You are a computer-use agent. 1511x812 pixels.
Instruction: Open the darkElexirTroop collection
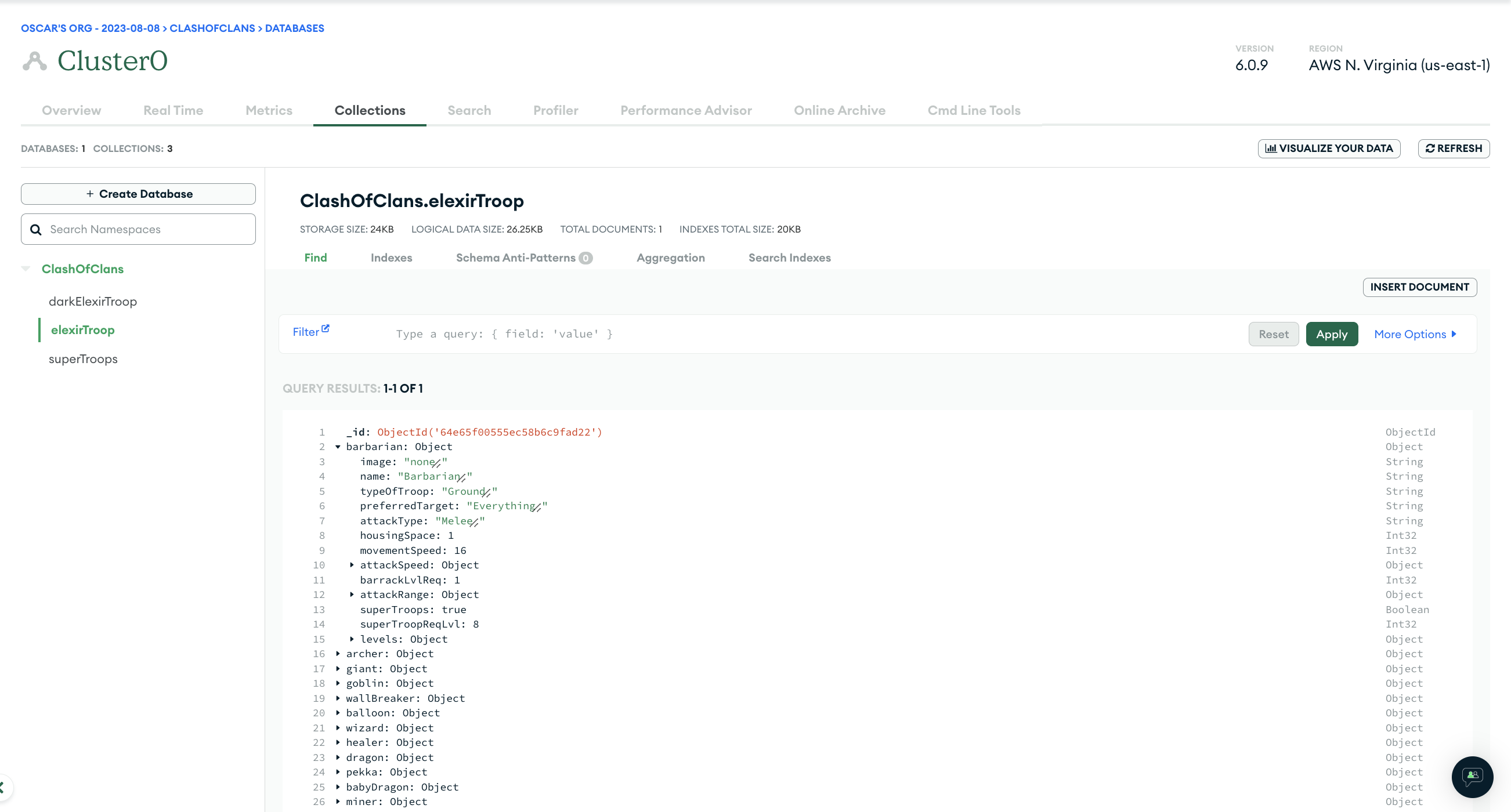coord(93,302)
